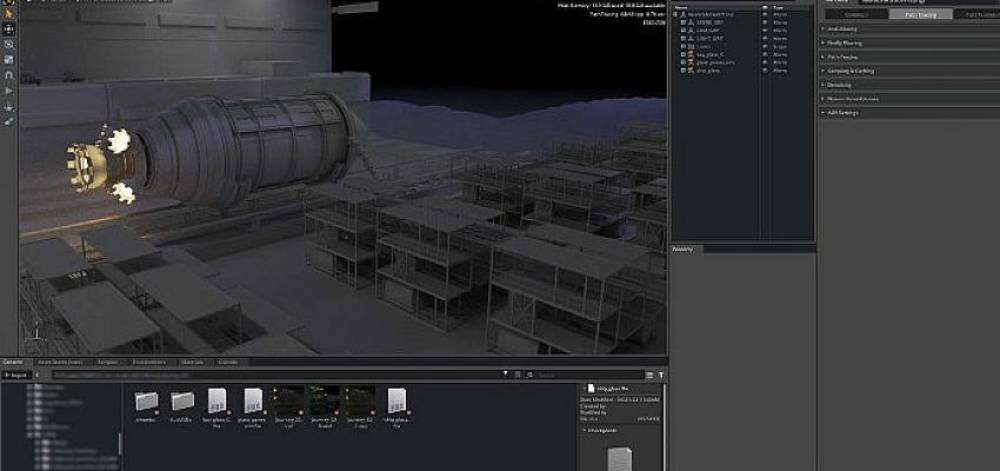Click the Import button in content browser
This screenshot has height=471, width=1000.
[17, 375]
